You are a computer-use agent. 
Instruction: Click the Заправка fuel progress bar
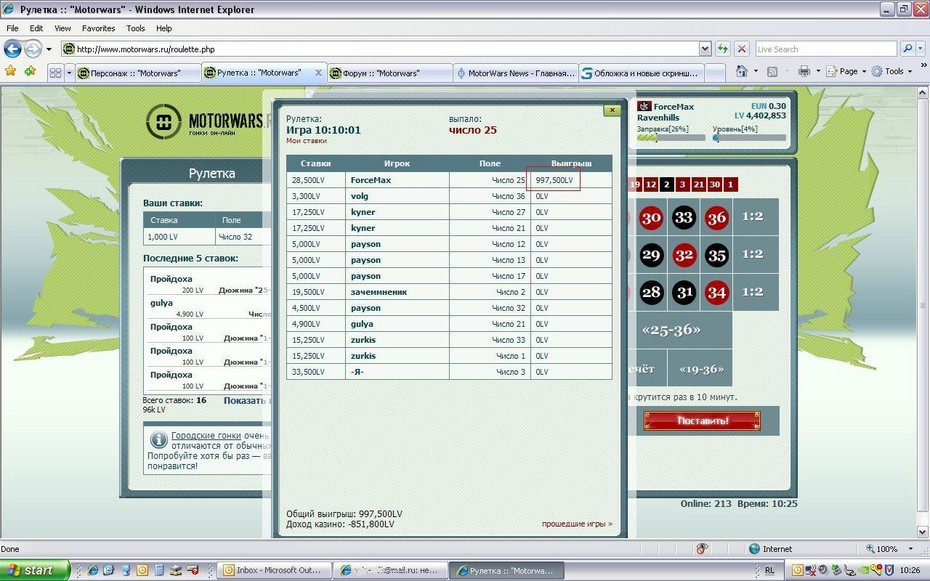671,138
